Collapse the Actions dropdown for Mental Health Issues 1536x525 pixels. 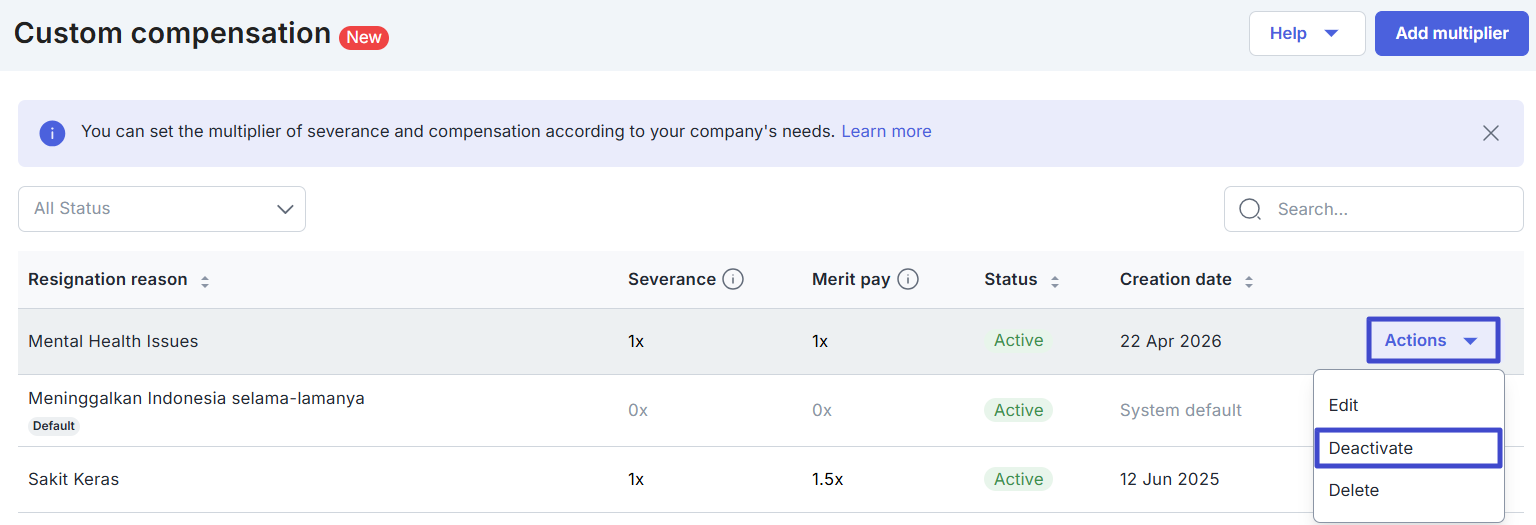pos(1432,341)
